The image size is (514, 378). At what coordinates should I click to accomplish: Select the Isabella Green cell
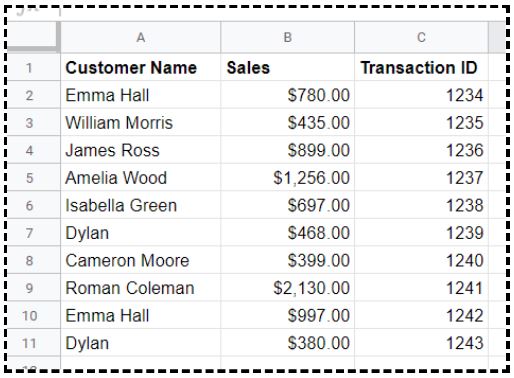[140, 205]
